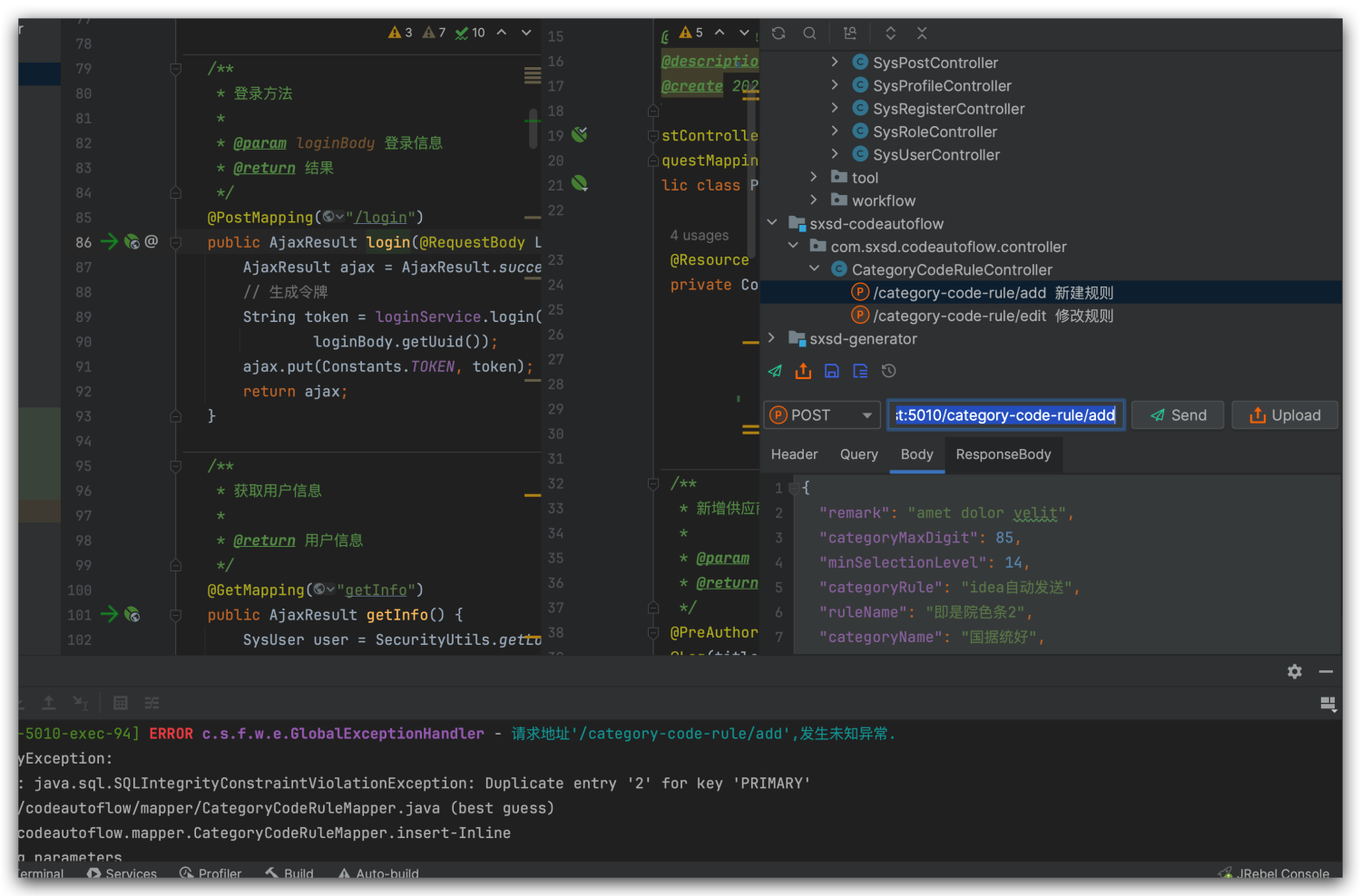The image size is (1361, 896).
Task: Select the /category-code-rule/edit endpoint row
Action: coord(1051,316)
